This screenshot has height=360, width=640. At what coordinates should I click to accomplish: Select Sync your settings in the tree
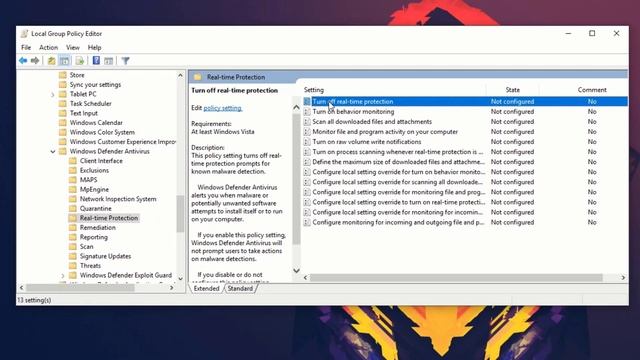point(95,84)
